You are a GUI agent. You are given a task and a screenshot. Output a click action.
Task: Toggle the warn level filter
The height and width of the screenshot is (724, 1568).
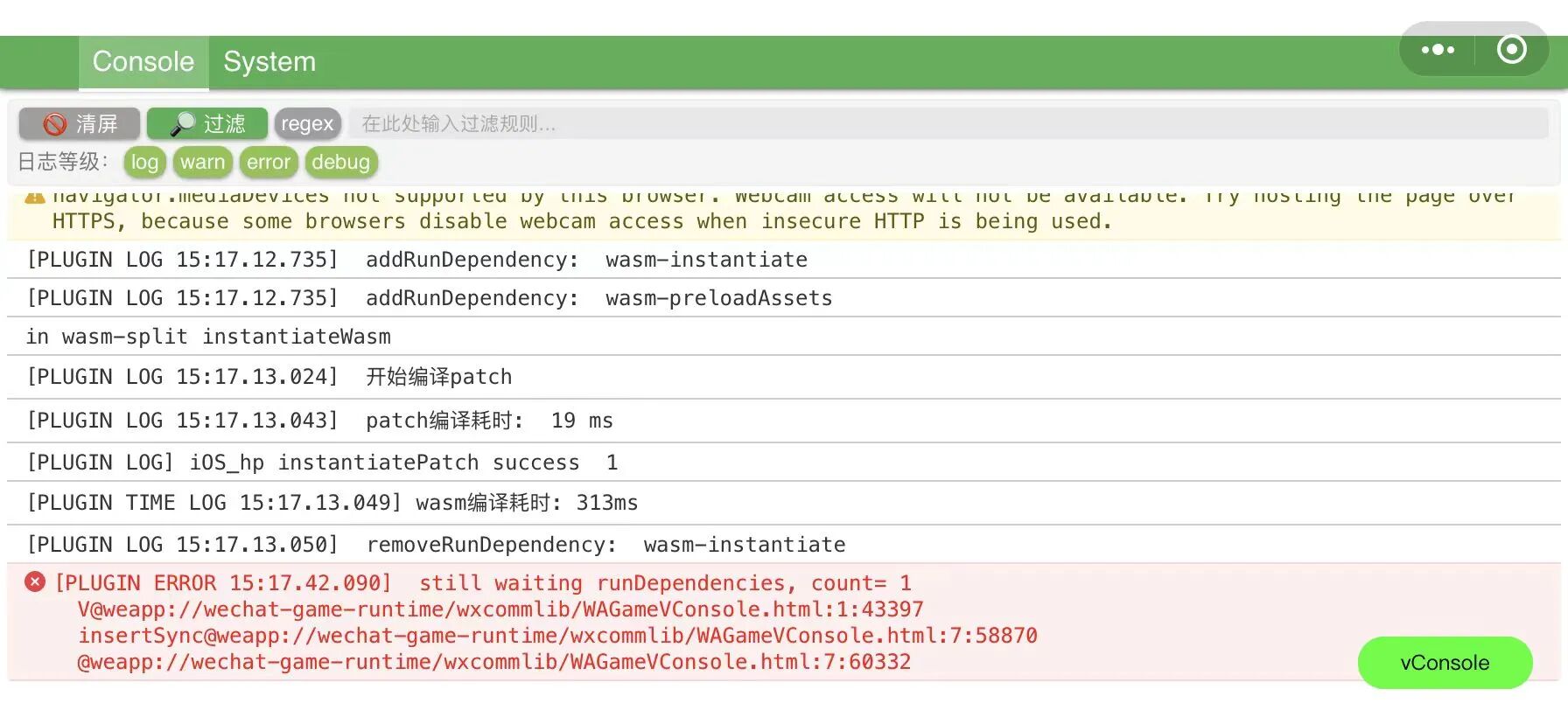[x=202, y=163]
